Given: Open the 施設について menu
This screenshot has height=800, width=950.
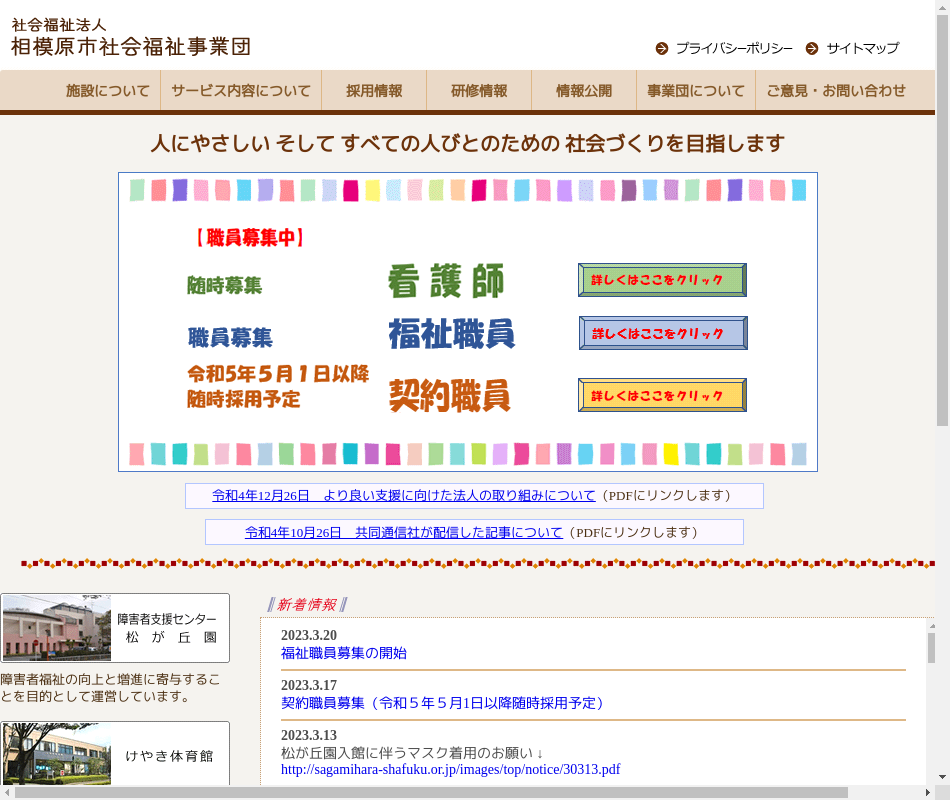Looking at the screenshot, I should 108,91.
